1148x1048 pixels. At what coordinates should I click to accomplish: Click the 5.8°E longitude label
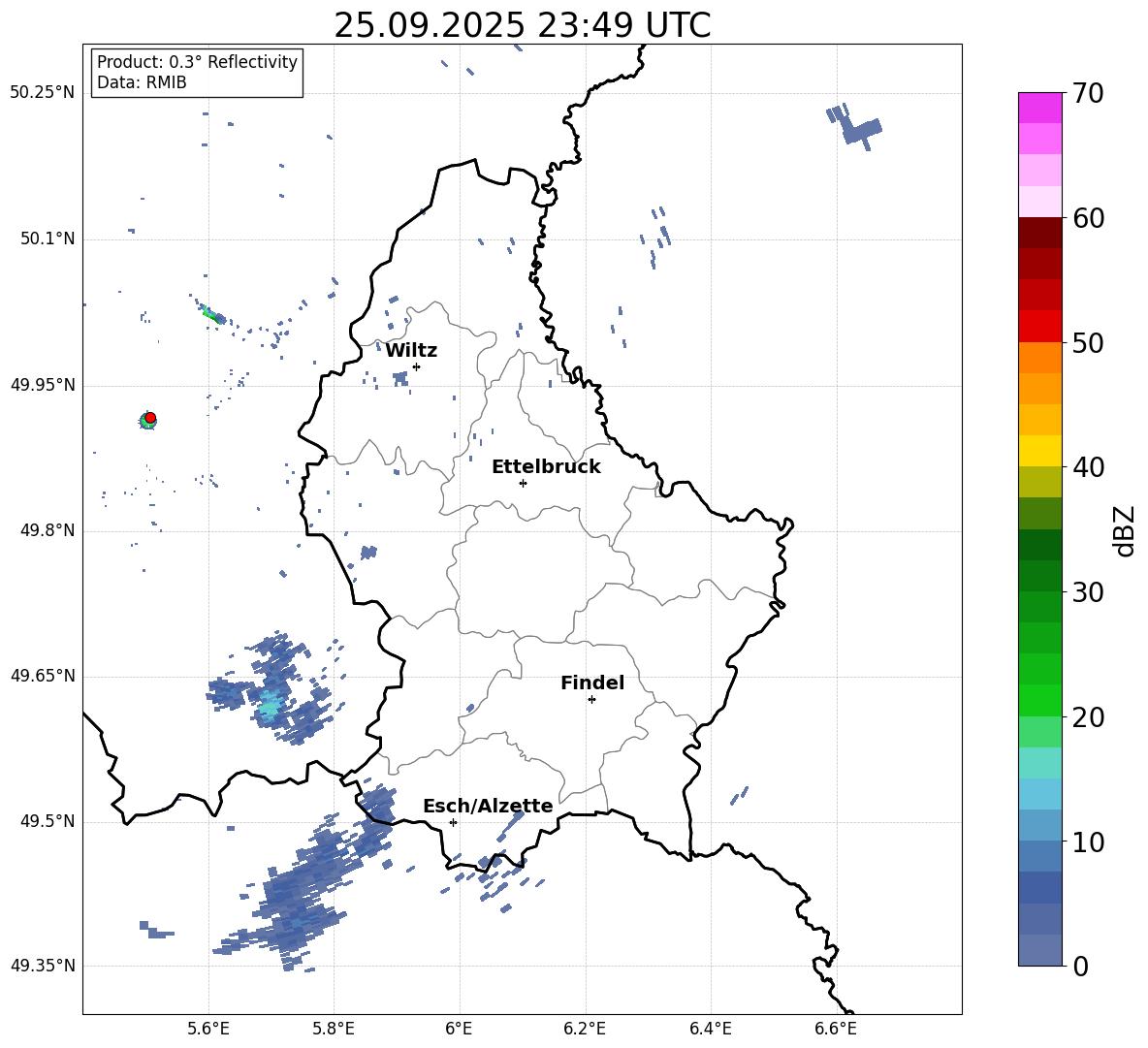(x=334, y=1030)
